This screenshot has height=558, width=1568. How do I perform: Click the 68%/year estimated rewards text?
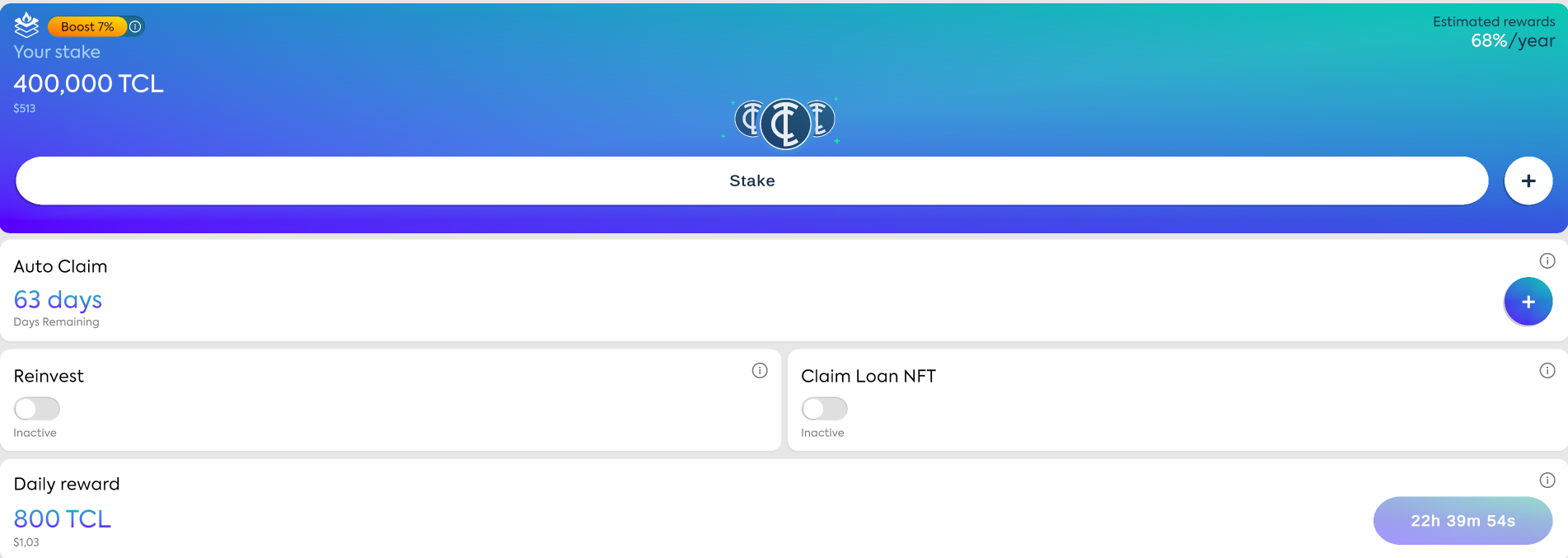pyautogui.click(x=1512, y=41)
